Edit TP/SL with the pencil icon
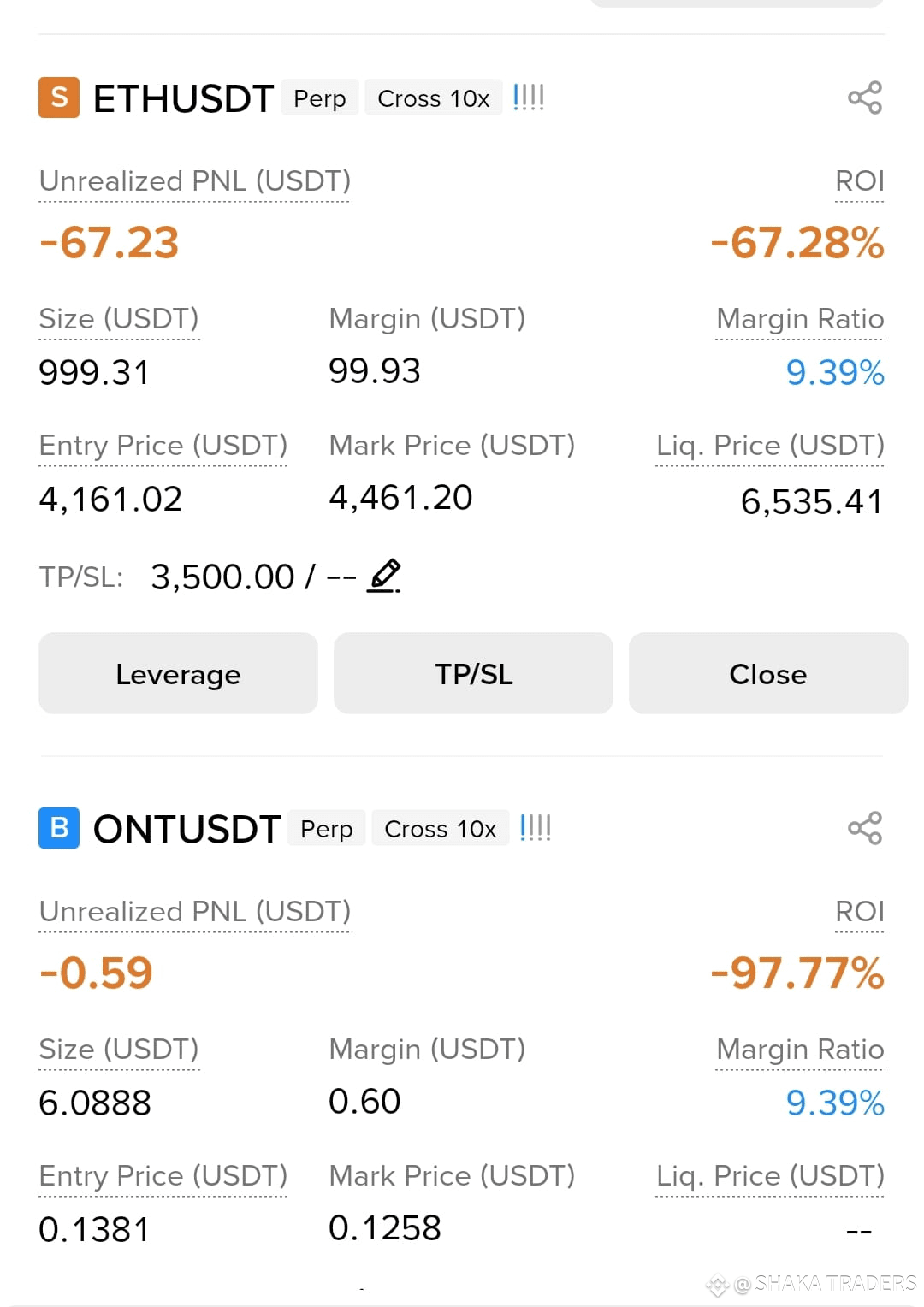This screenshot has height=1307, width=924. (x=384, y=576)
